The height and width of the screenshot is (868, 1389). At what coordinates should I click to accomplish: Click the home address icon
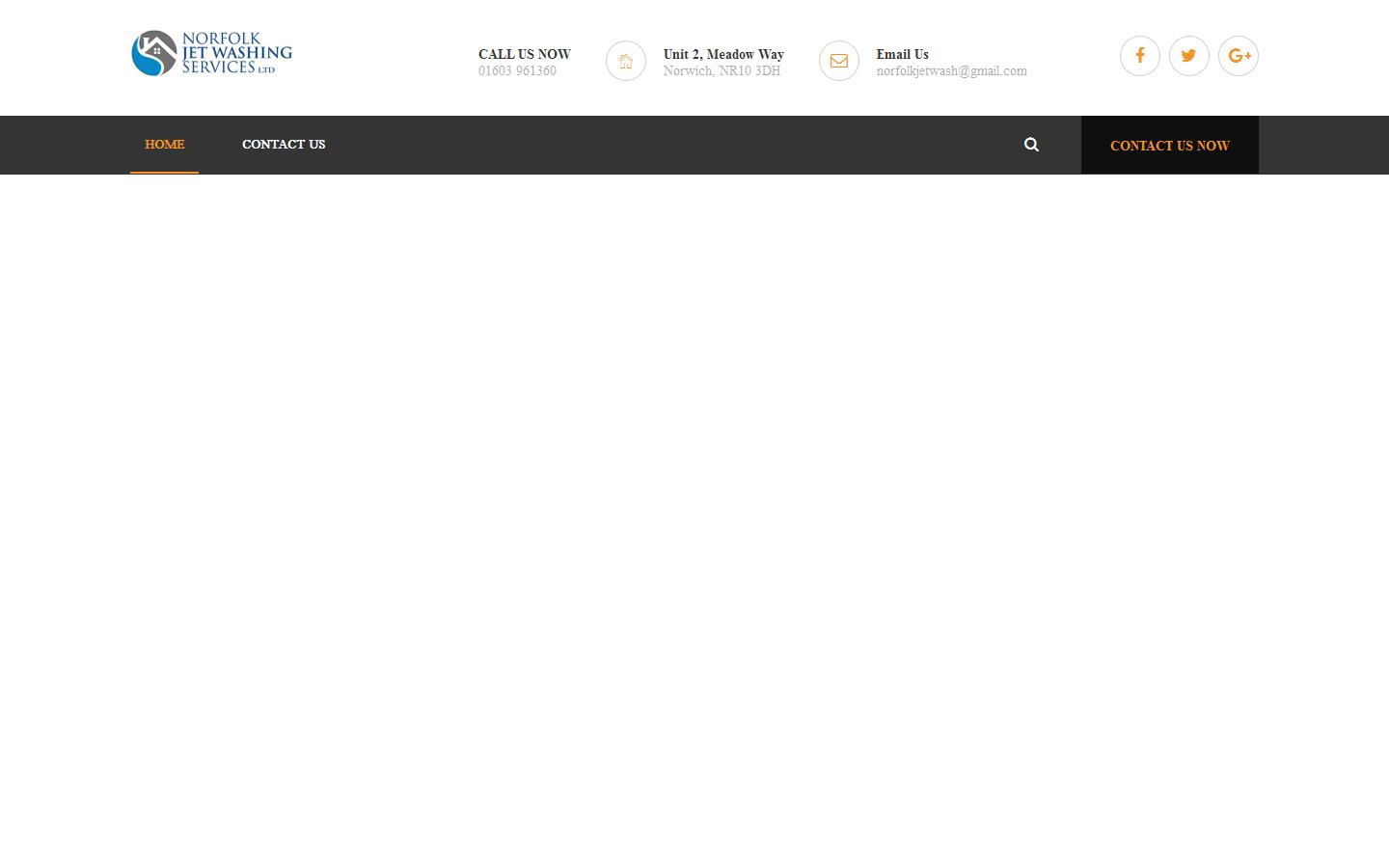625,61
